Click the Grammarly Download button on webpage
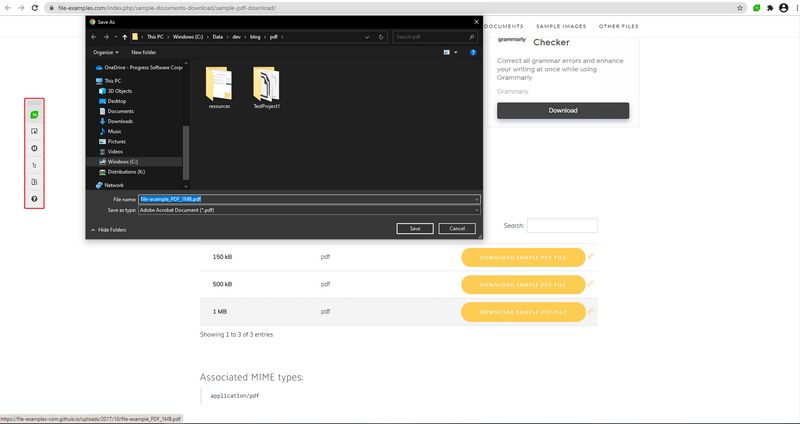Image resolution: width=800 pixels, height=424 pixels. [x=563, y=111]
